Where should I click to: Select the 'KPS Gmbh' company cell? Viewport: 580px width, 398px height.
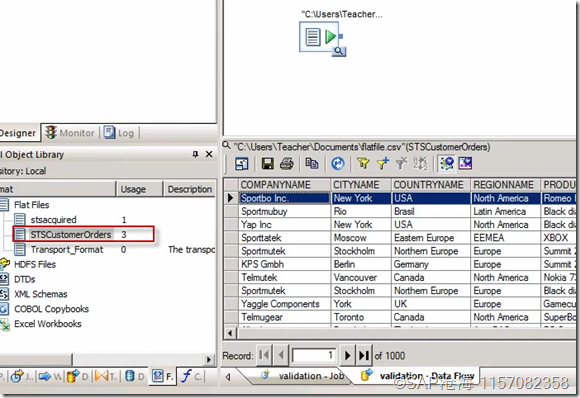(284, 264)
